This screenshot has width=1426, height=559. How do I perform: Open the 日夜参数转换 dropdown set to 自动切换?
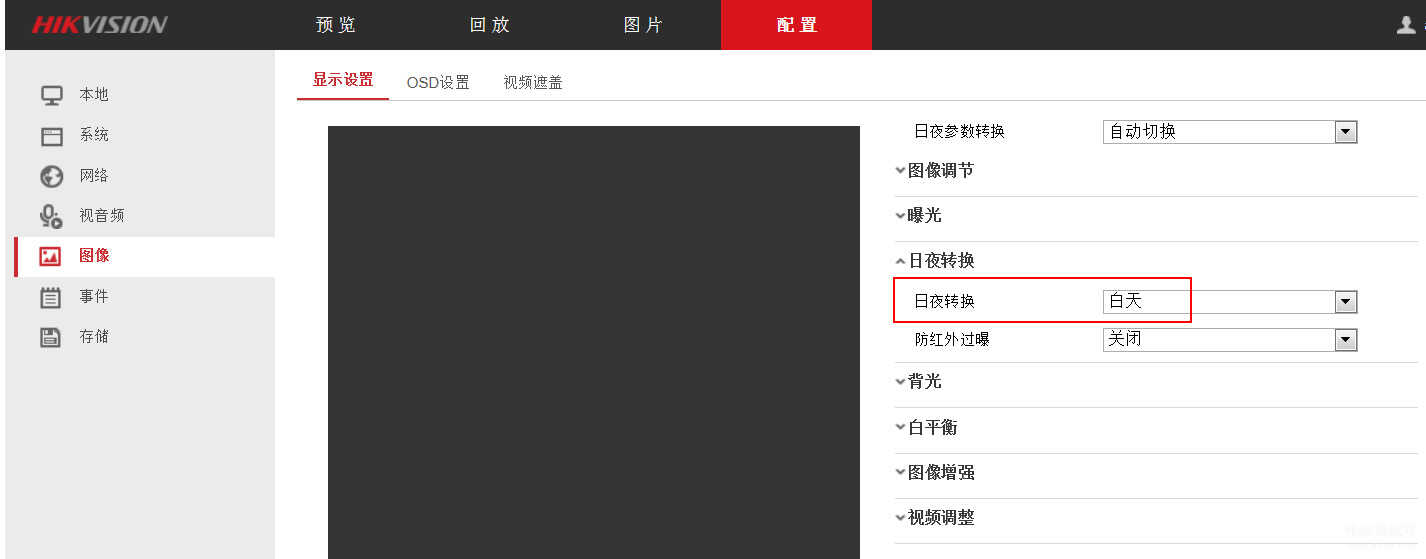pos(1230,131)
